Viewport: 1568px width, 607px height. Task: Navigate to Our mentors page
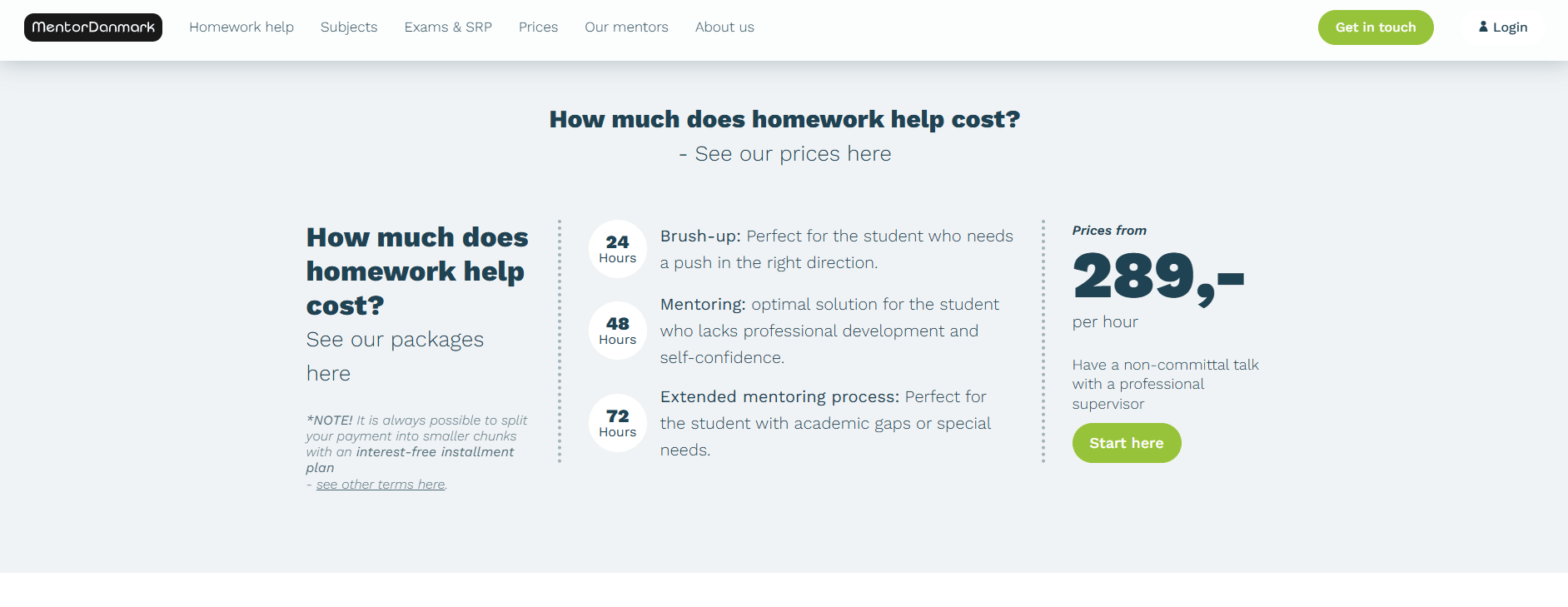click(x=626, y=27)
